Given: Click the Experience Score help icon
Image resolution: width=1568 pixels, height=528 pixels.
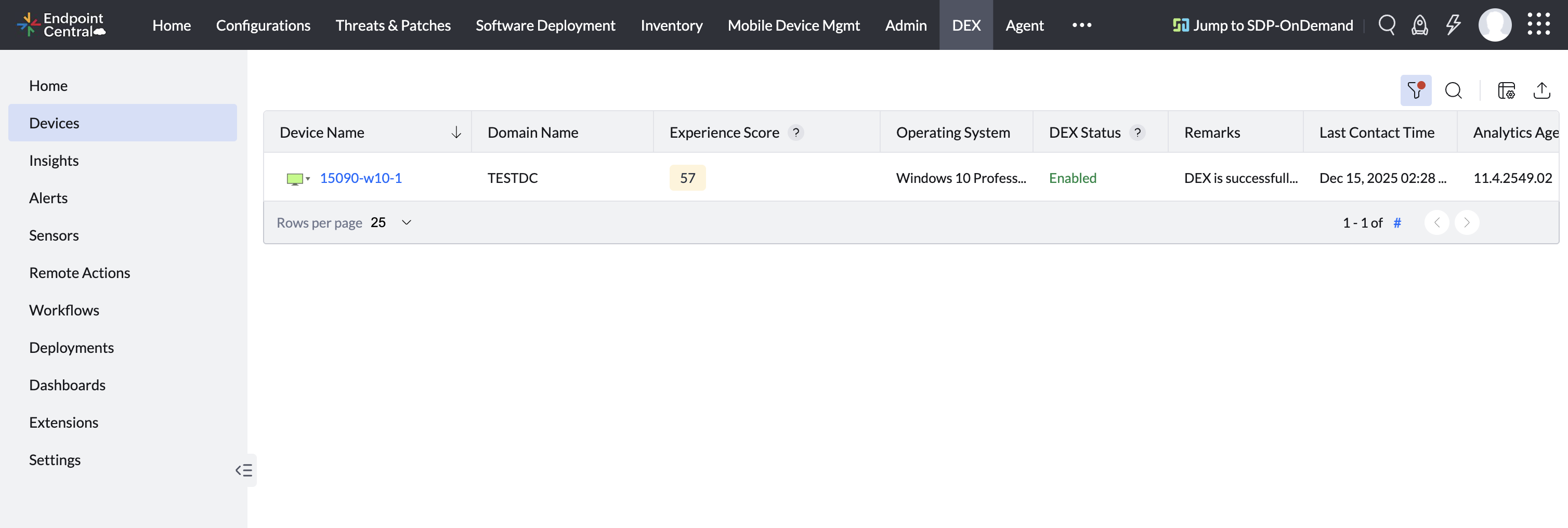Looking at the screenshot, I should tap(795, 133).
